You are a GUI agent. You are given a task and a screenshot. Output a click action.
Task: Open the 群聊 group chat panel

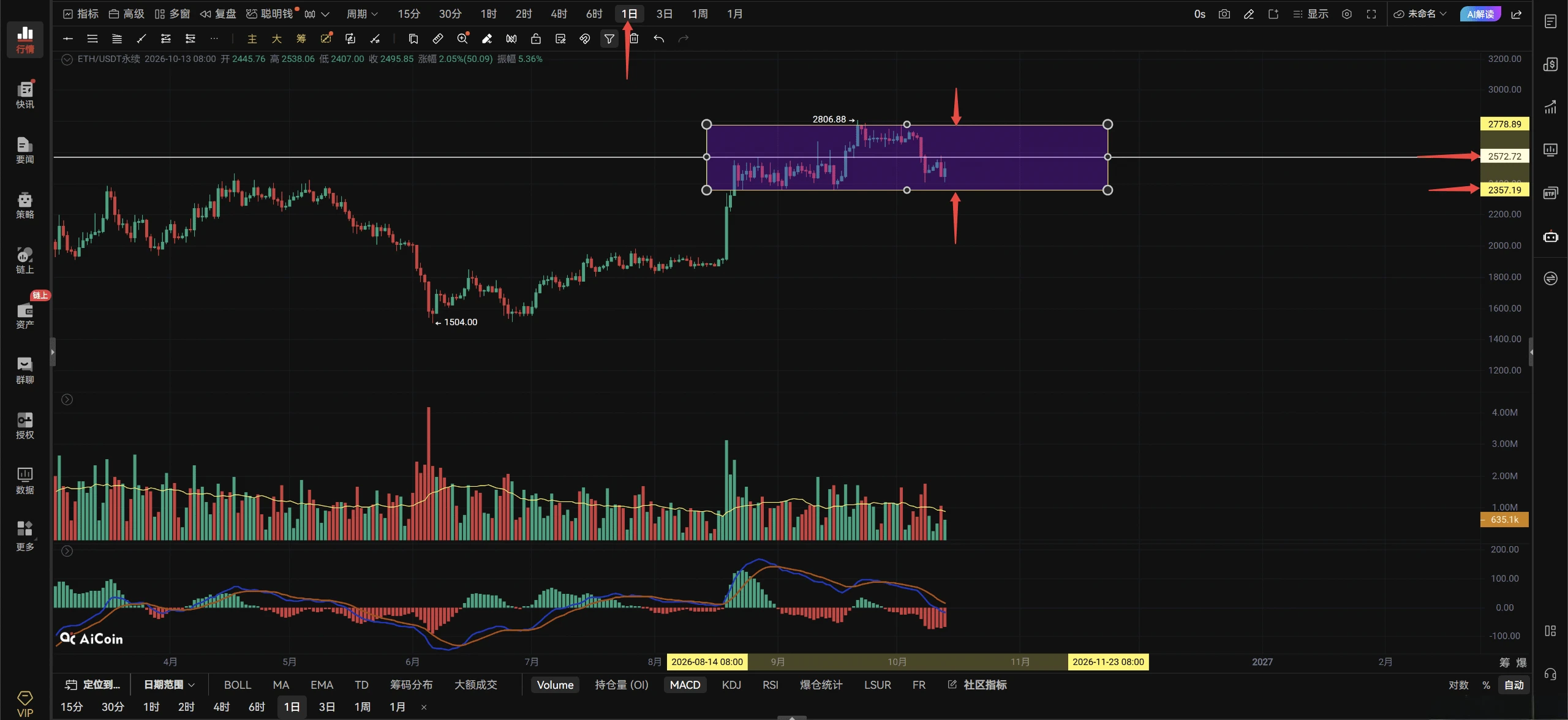tap(24, 370)
